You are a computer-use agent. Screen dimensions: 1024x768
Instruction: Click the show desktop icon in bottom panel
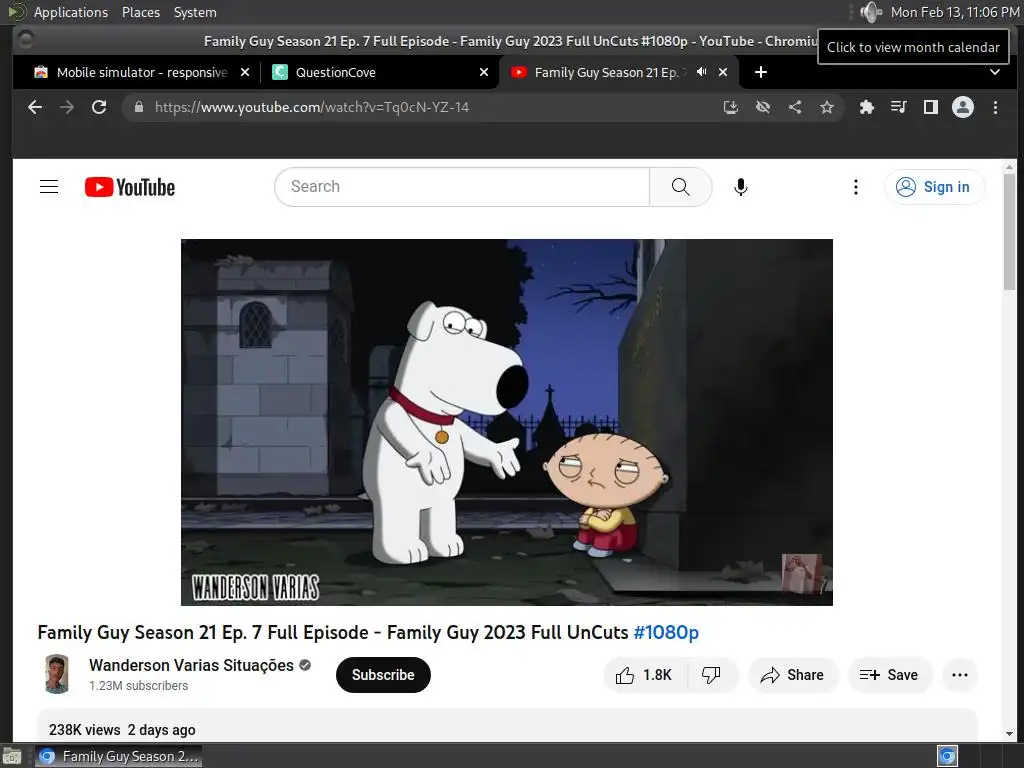pos(12,757)
